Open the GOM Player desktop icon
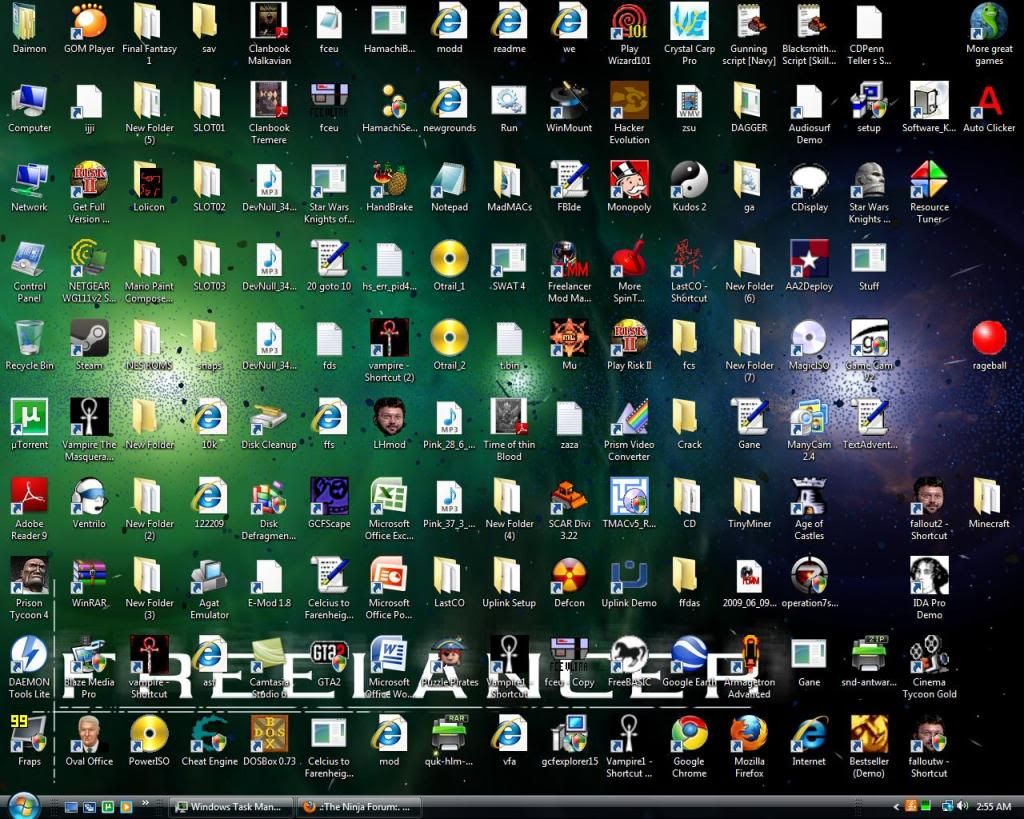1024x819 pixels. pos(89,22)
